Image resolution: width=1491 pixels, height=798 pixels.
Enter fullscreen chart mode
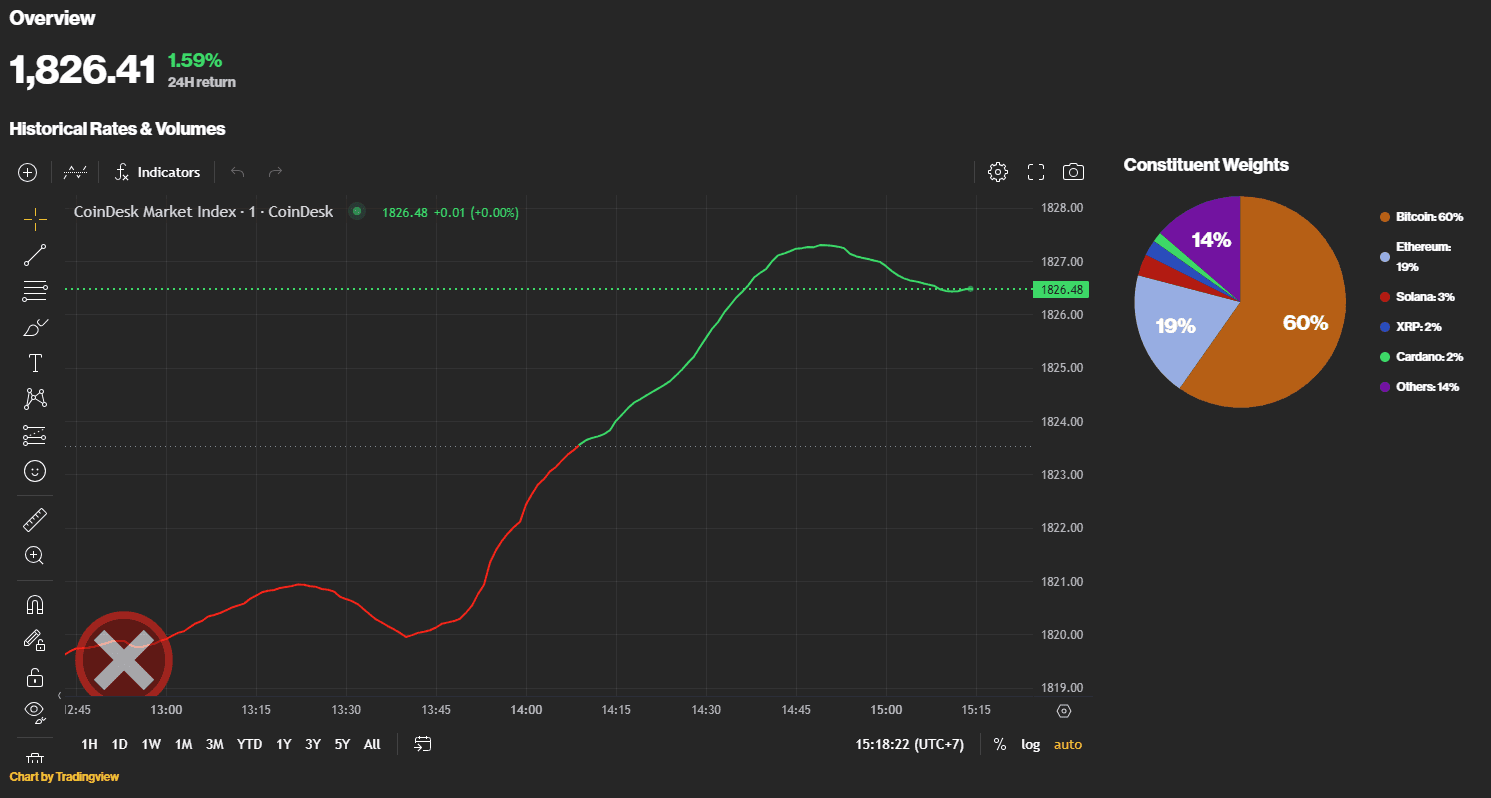pos(1036,172)
